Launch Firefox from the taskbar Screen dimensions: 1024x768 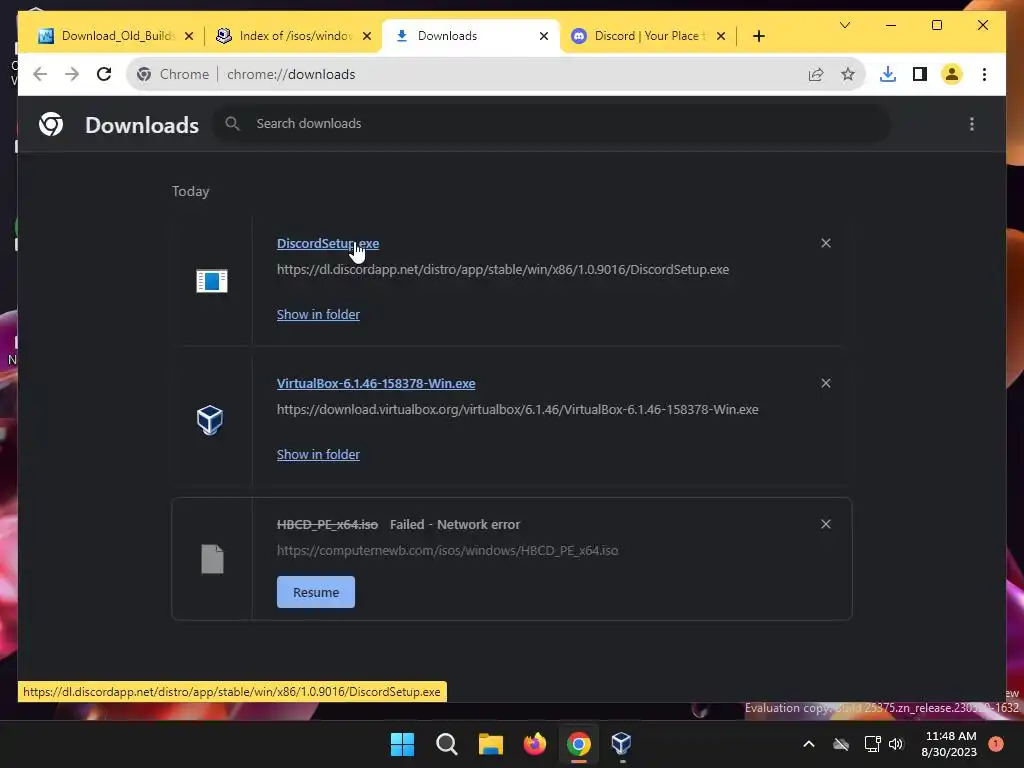[535, 744]
